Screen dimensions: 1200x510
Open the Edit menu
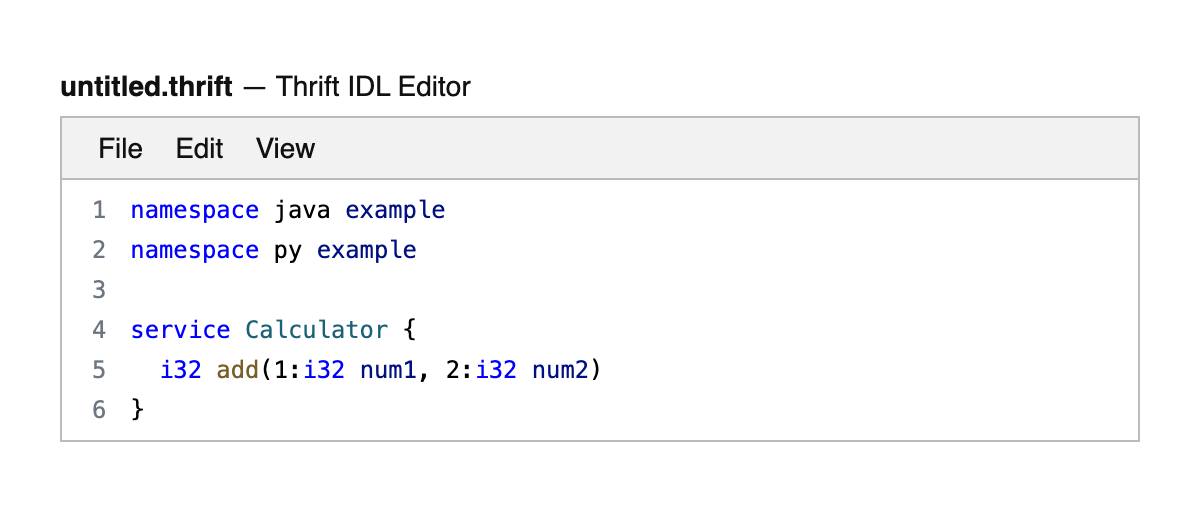[x=199, y=149]
